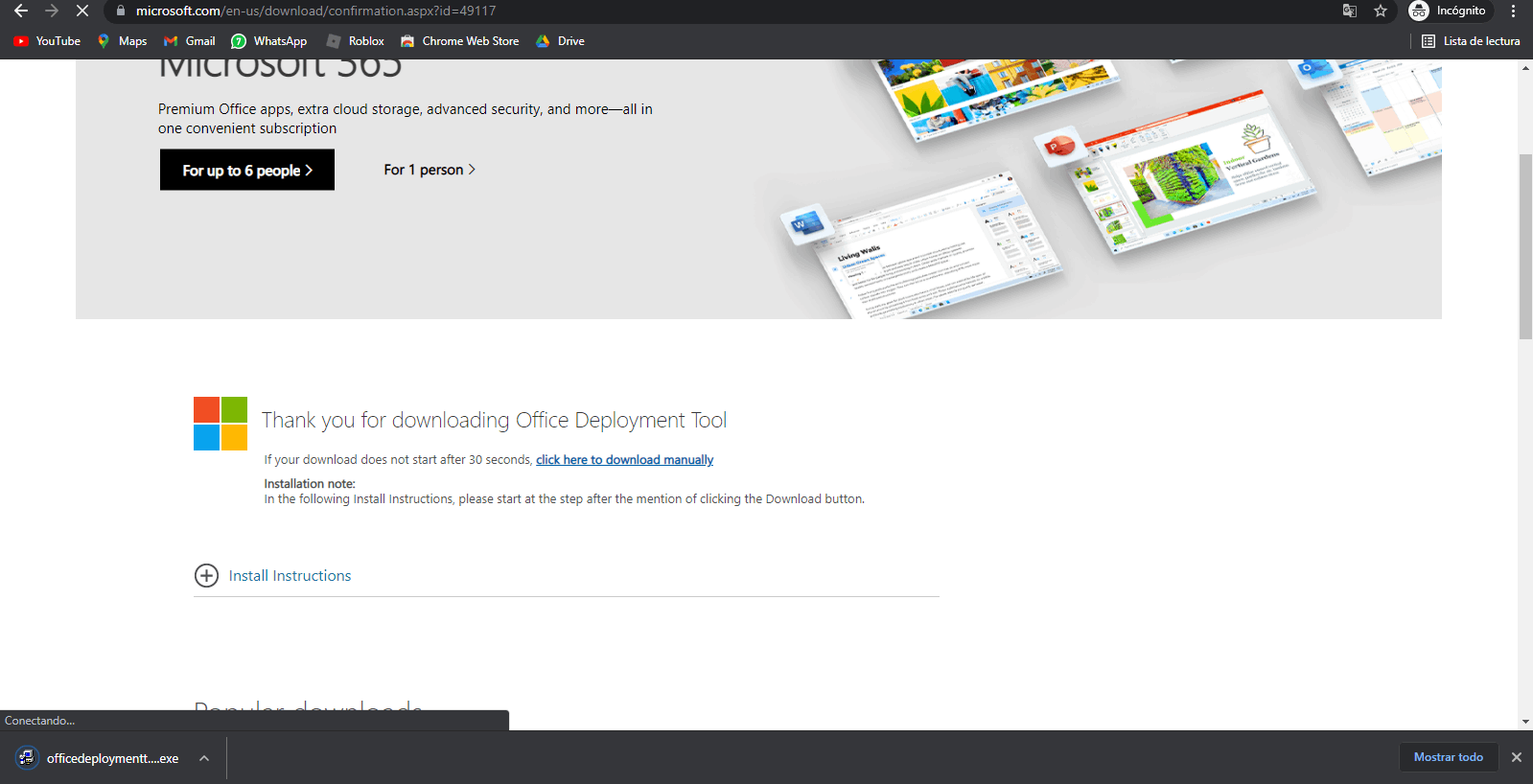Click the forward navigation arrow
Viewport: 1533px width, 784px height.
click(x=52, y=11)
